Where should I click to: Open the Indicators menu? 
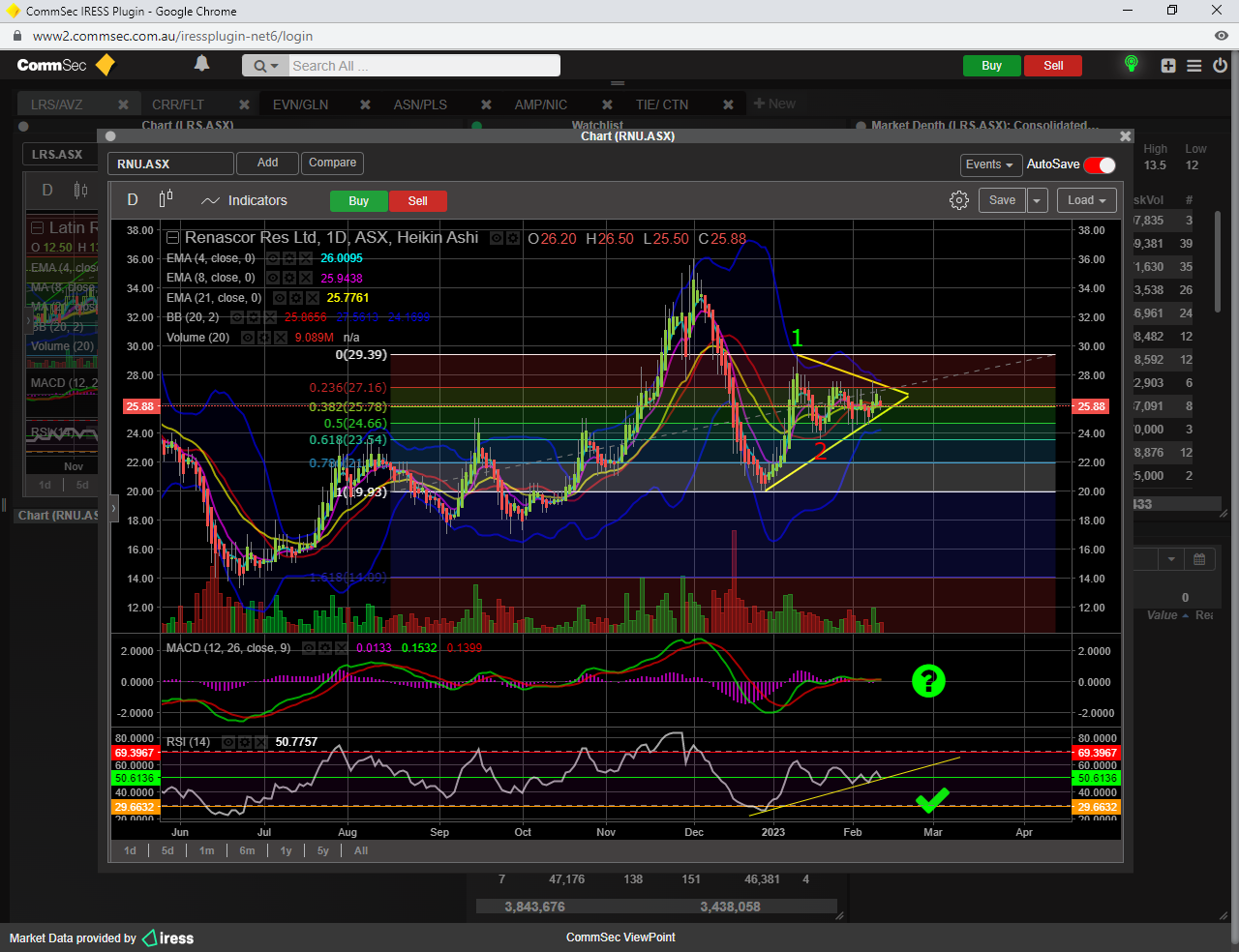point(245,200)
